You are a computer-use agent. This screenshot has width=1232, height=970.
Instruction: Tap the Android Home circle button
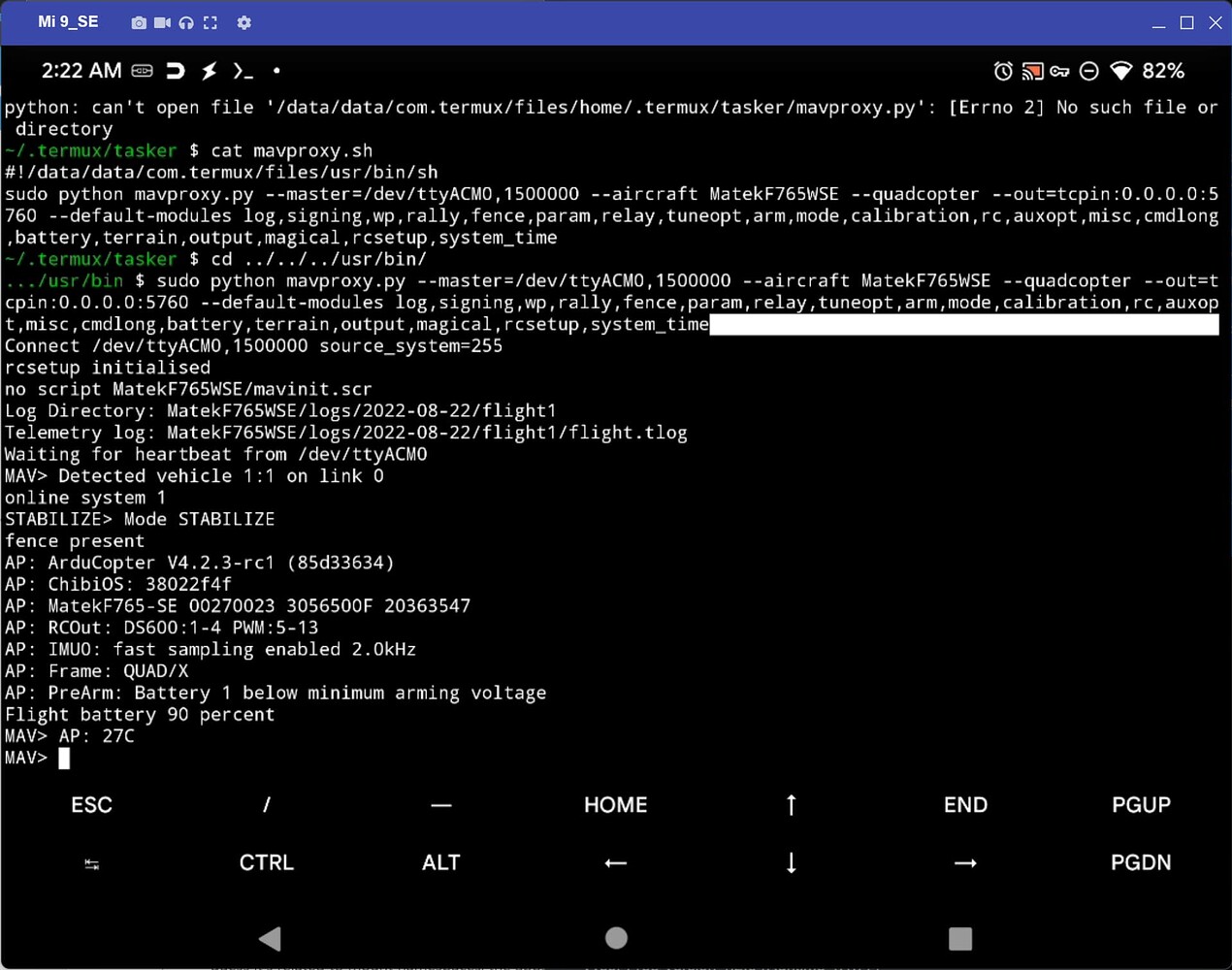point(616,938)
